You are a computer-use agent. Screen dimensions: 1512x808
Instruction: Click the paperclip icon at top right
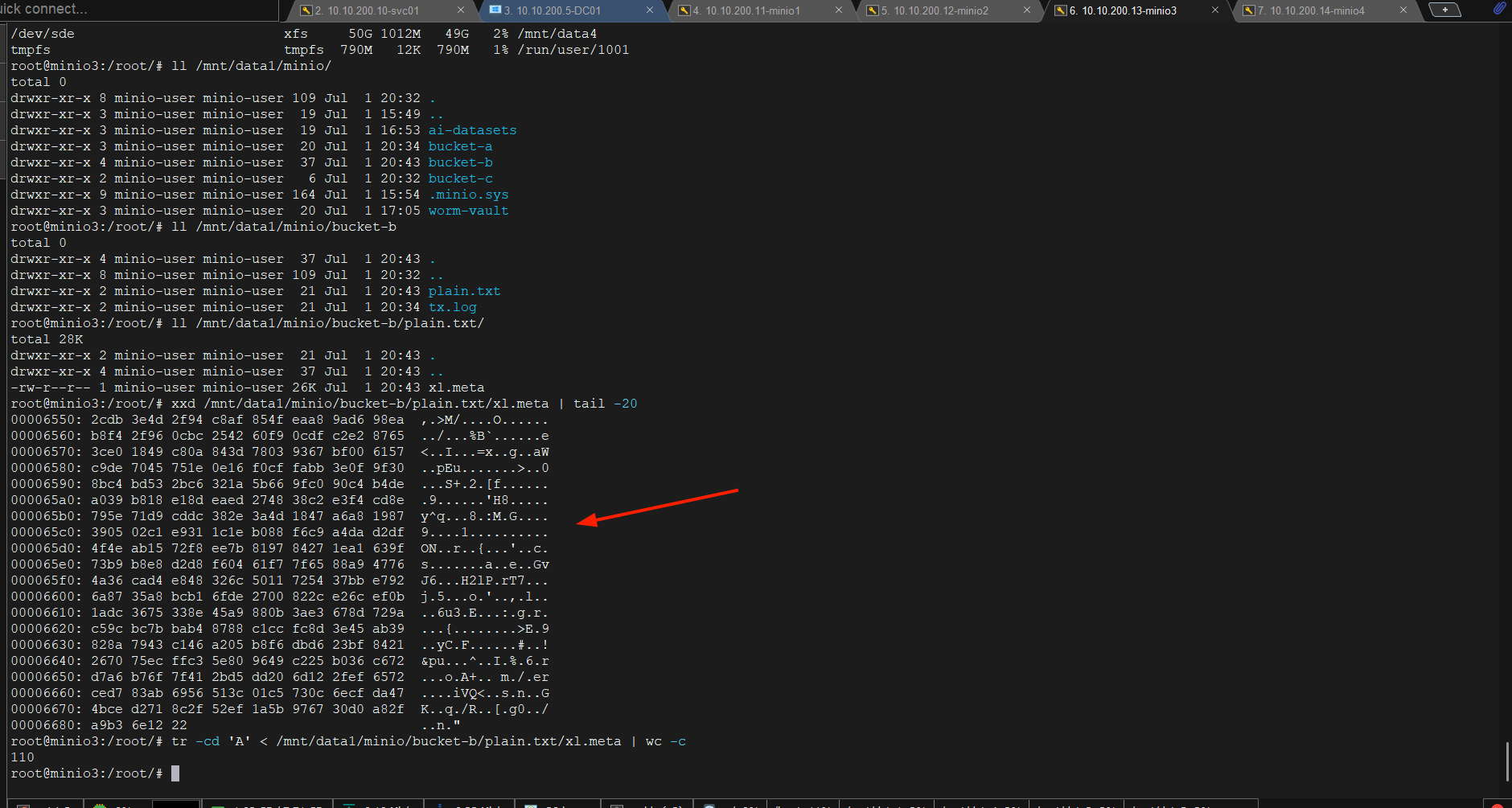[x=1500, y=9]
